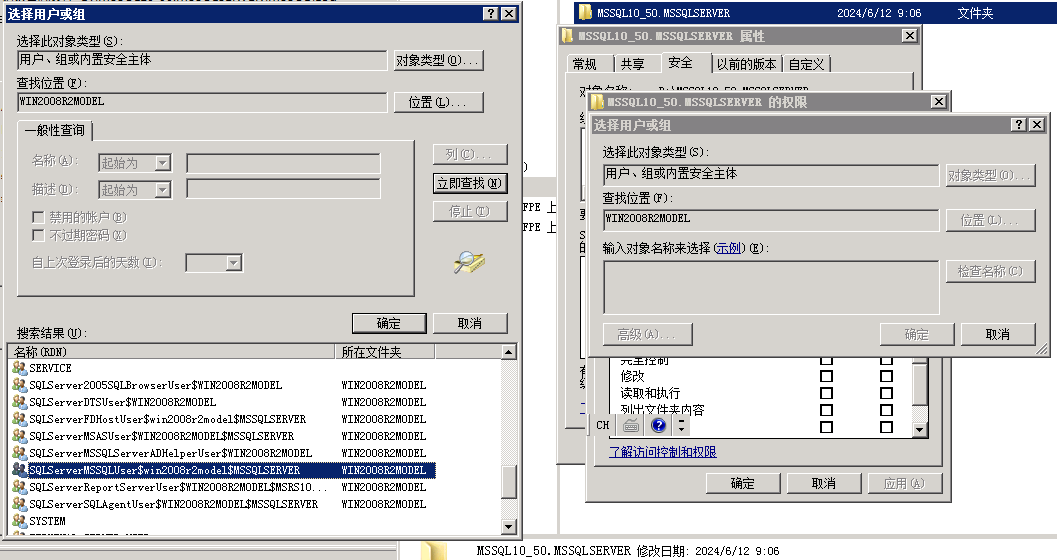Check the allow box for 列出文件夹内容
This screenshot has height=560, width=1057.
click(826, 410)
